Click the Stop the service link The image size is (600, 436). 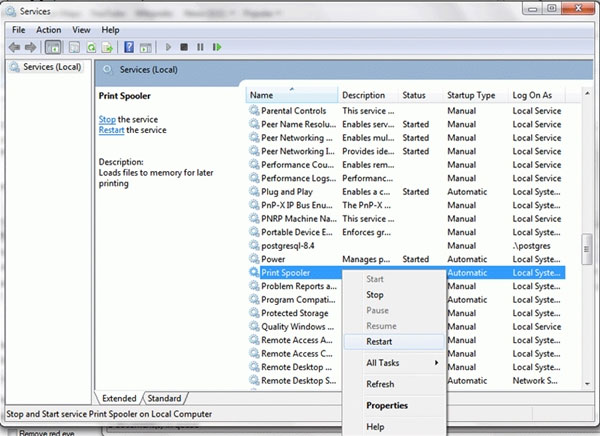pos(107,119)
